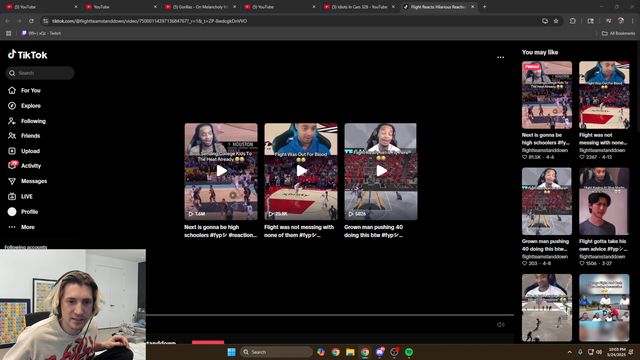Mute the video with the speaker icon
This screenshot has height=360, width=640.
(500, 324)
